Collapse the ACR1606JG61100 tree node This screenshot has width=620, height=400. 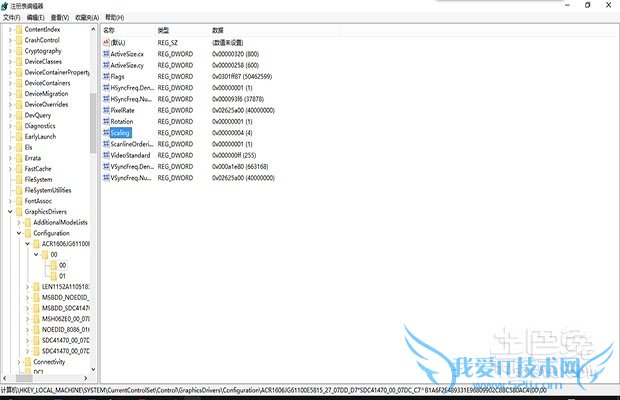pyautogui.click(x=27, y=244)
